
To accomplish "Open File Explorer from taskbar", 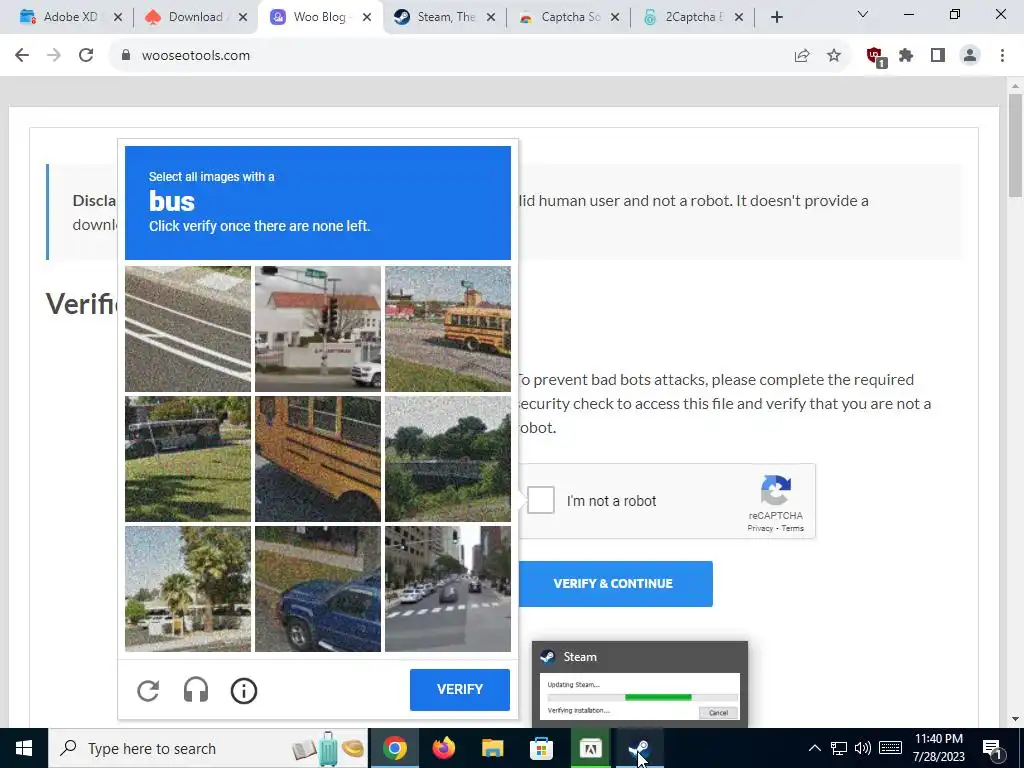I will 492,748.
